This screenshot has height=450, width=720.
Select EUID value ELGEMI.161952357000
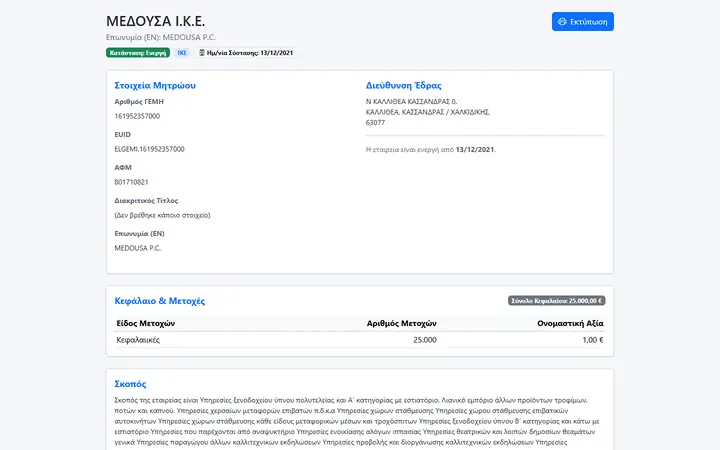tap(149, 149)
